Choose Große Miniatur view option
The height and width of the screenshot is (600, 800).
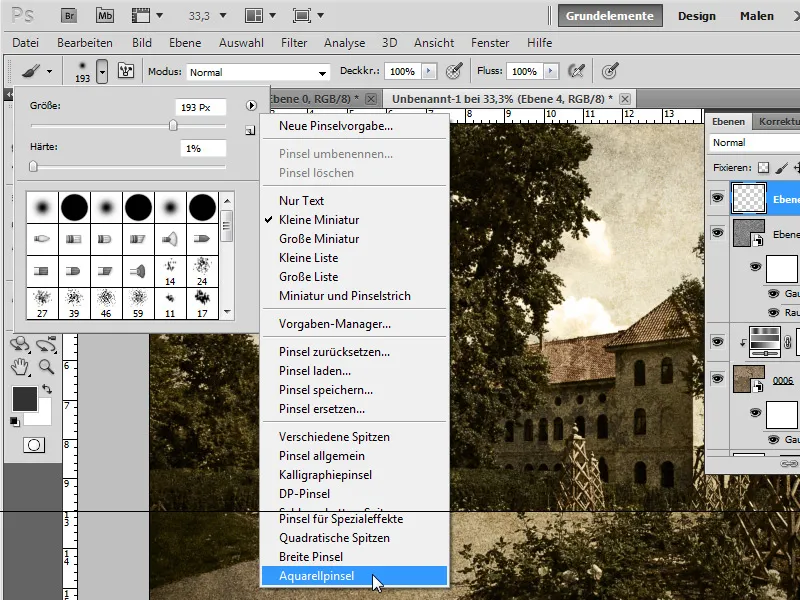[x=354, y=239]
